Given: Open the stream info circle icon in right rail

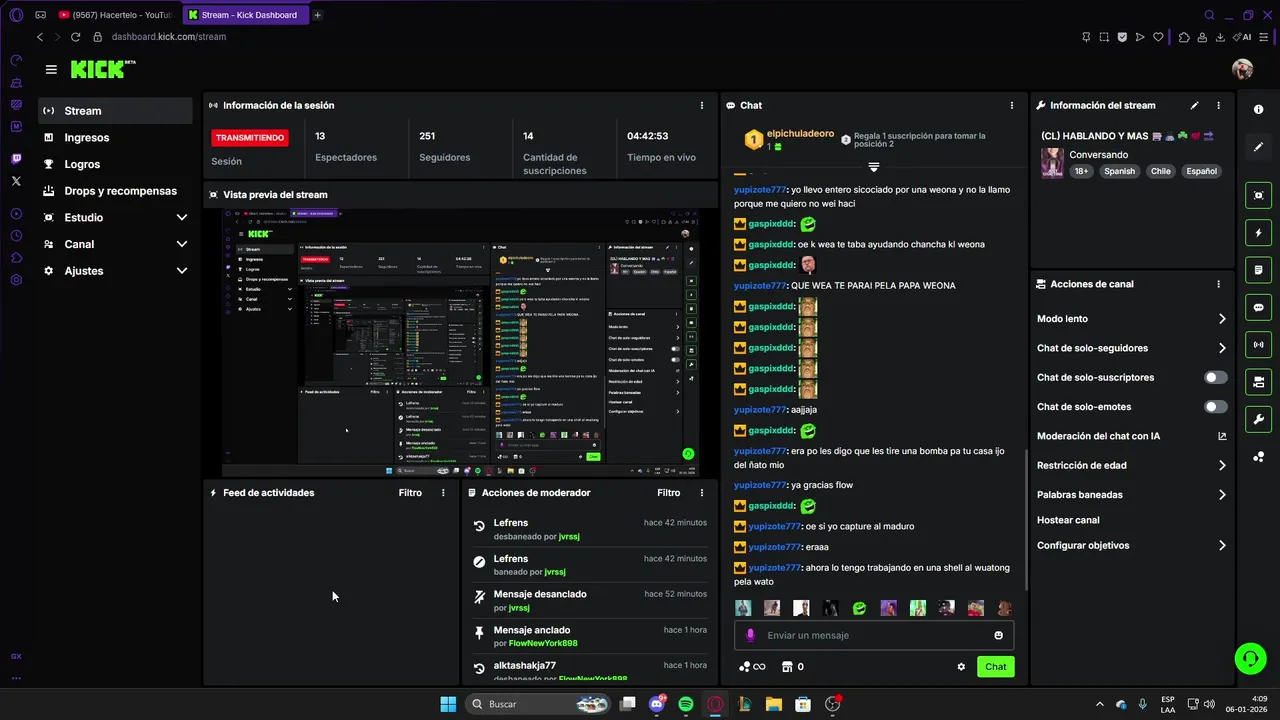Looking at the screenshot, I should click(x=1258, y=109).
